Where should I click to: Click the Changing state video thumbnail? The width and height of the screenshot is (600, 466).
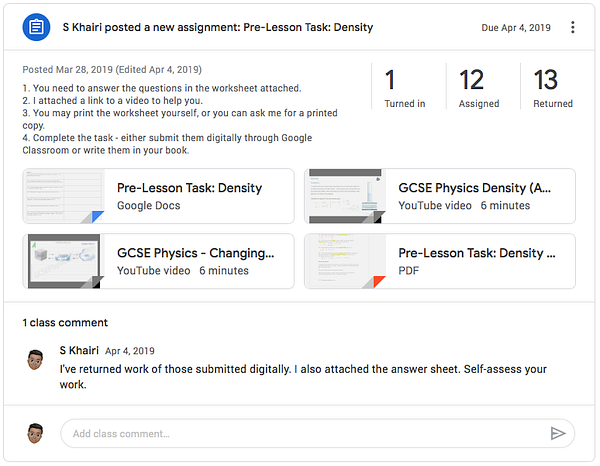[x=64, y=261]
